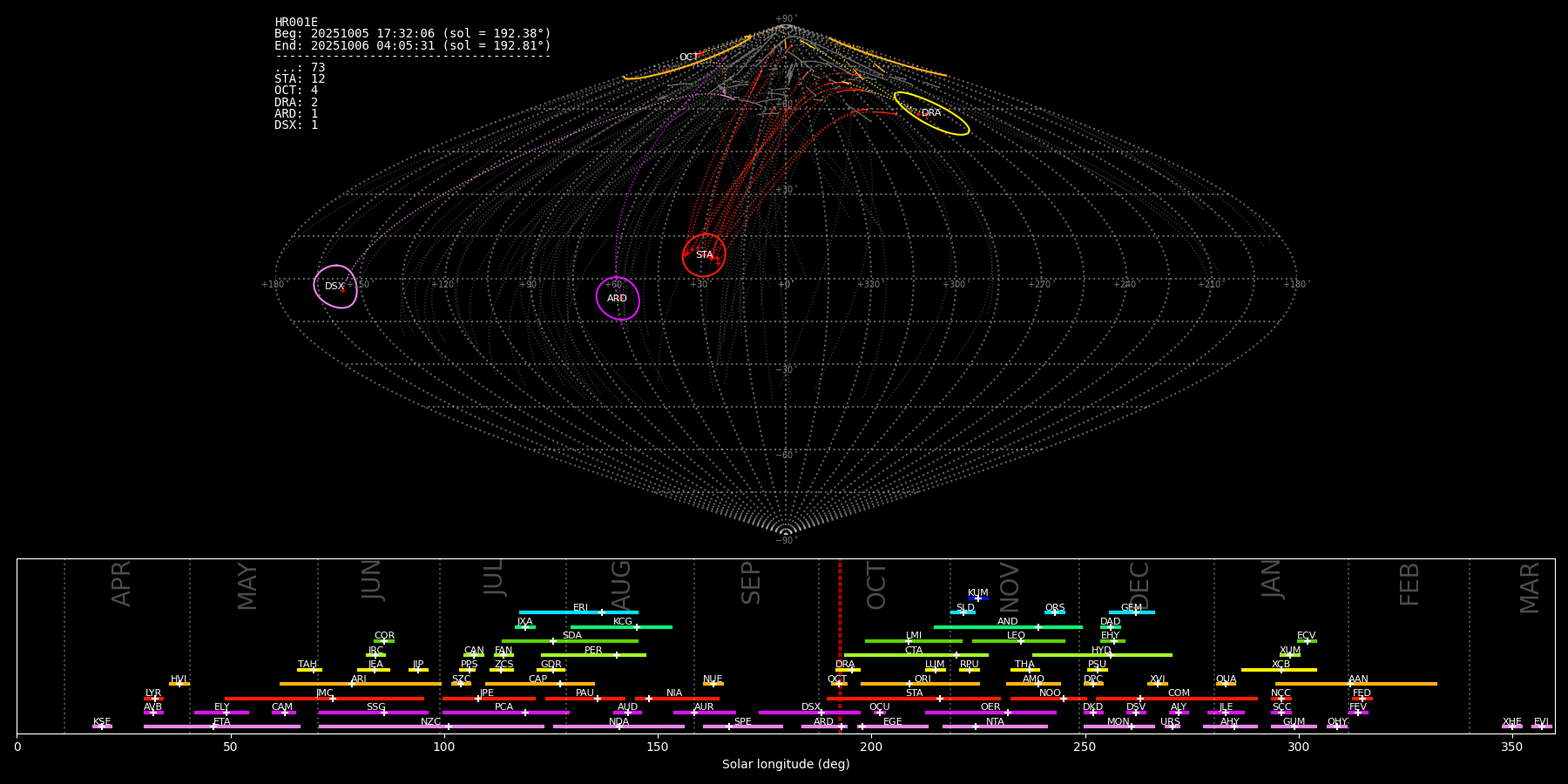Click the white peak marker on PER bar
This screenshot has width=1568, height=784.
coord(617,655)
